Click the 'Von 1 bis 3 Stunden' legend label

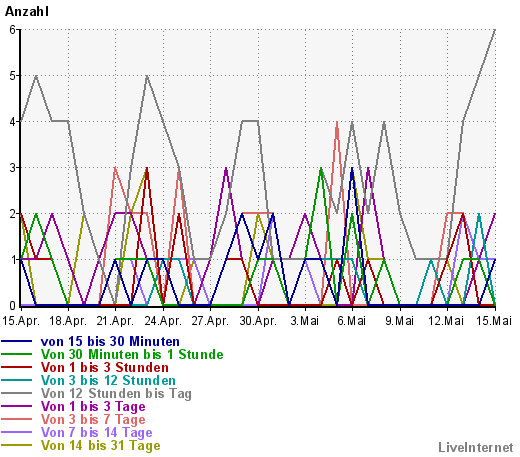[x=105, y=367]
